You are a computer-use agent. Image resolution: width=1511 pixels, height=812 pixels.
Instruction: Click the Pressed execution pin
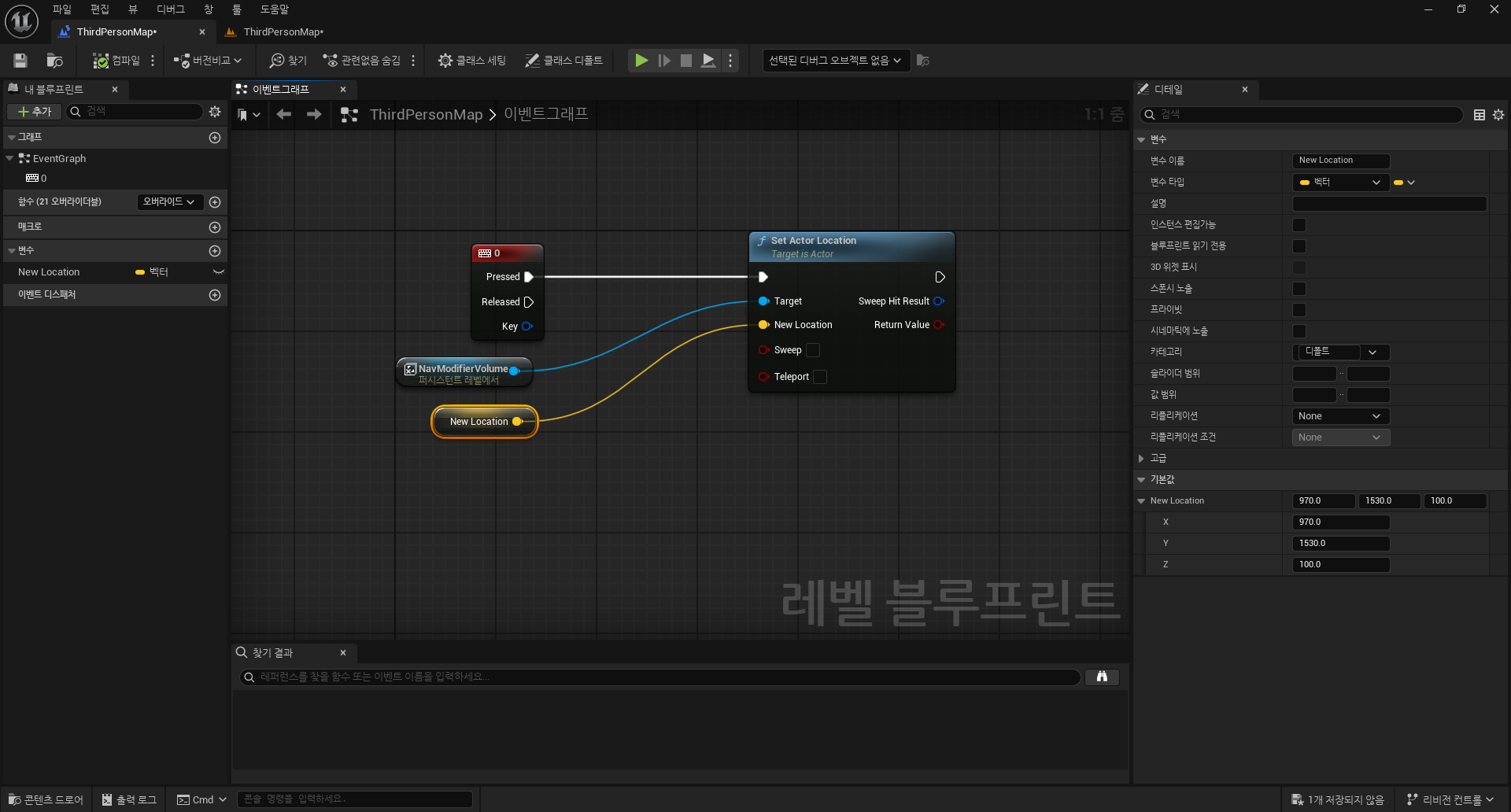coord(529,277)
